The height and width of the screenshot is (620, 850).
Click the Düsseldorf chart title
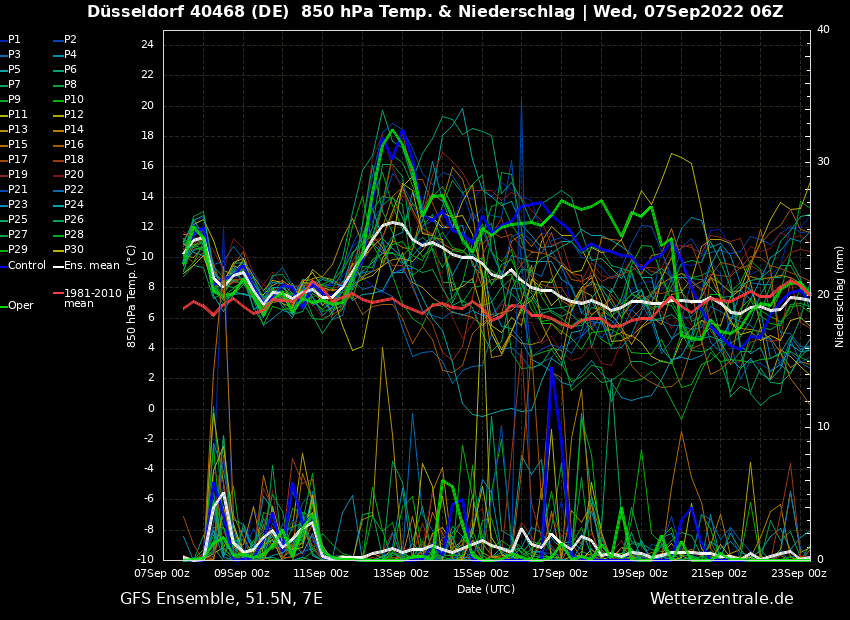(435, 12)
